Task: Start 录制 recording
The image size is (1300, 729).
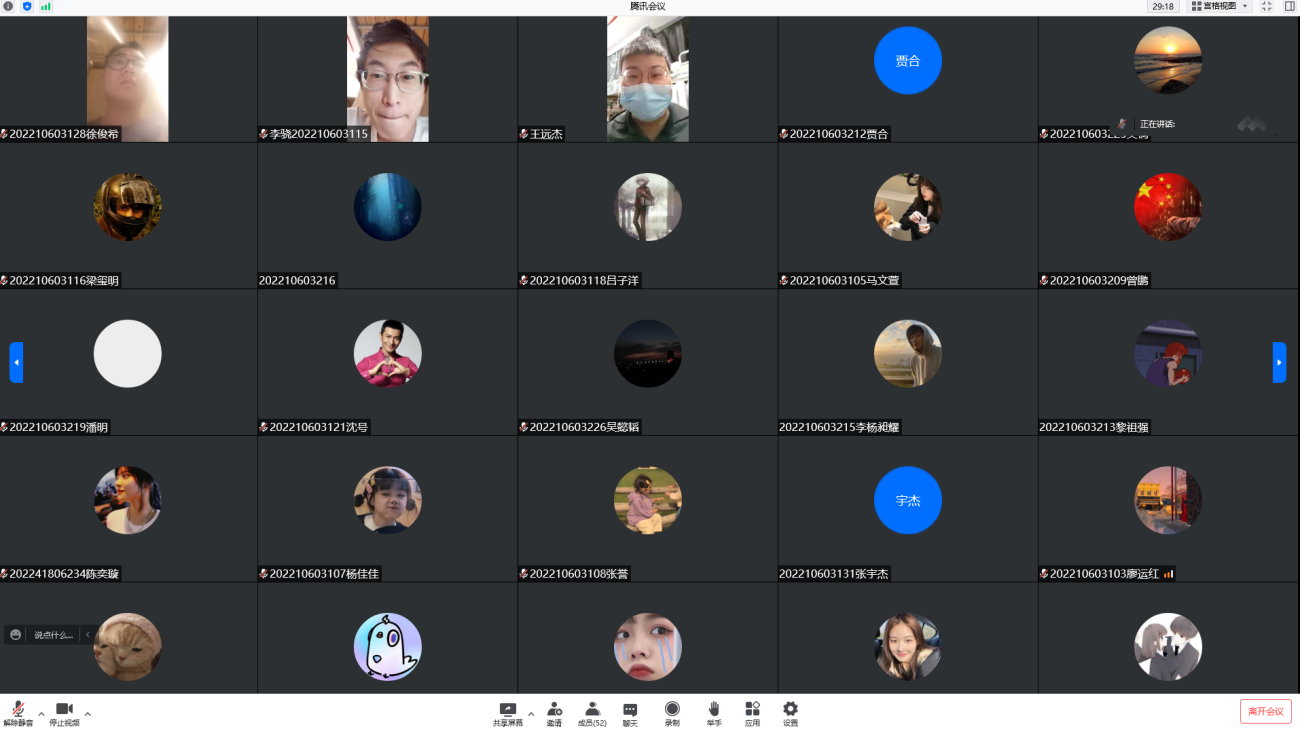Action: [x=672, y=712]
